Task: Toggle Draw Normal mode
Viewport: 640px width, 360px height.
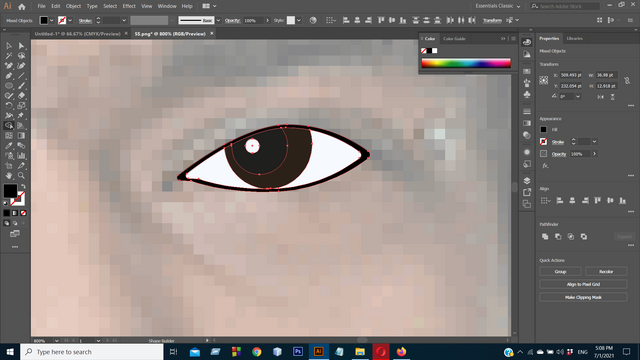Action: pyautogui.click(x=7, y=223)
